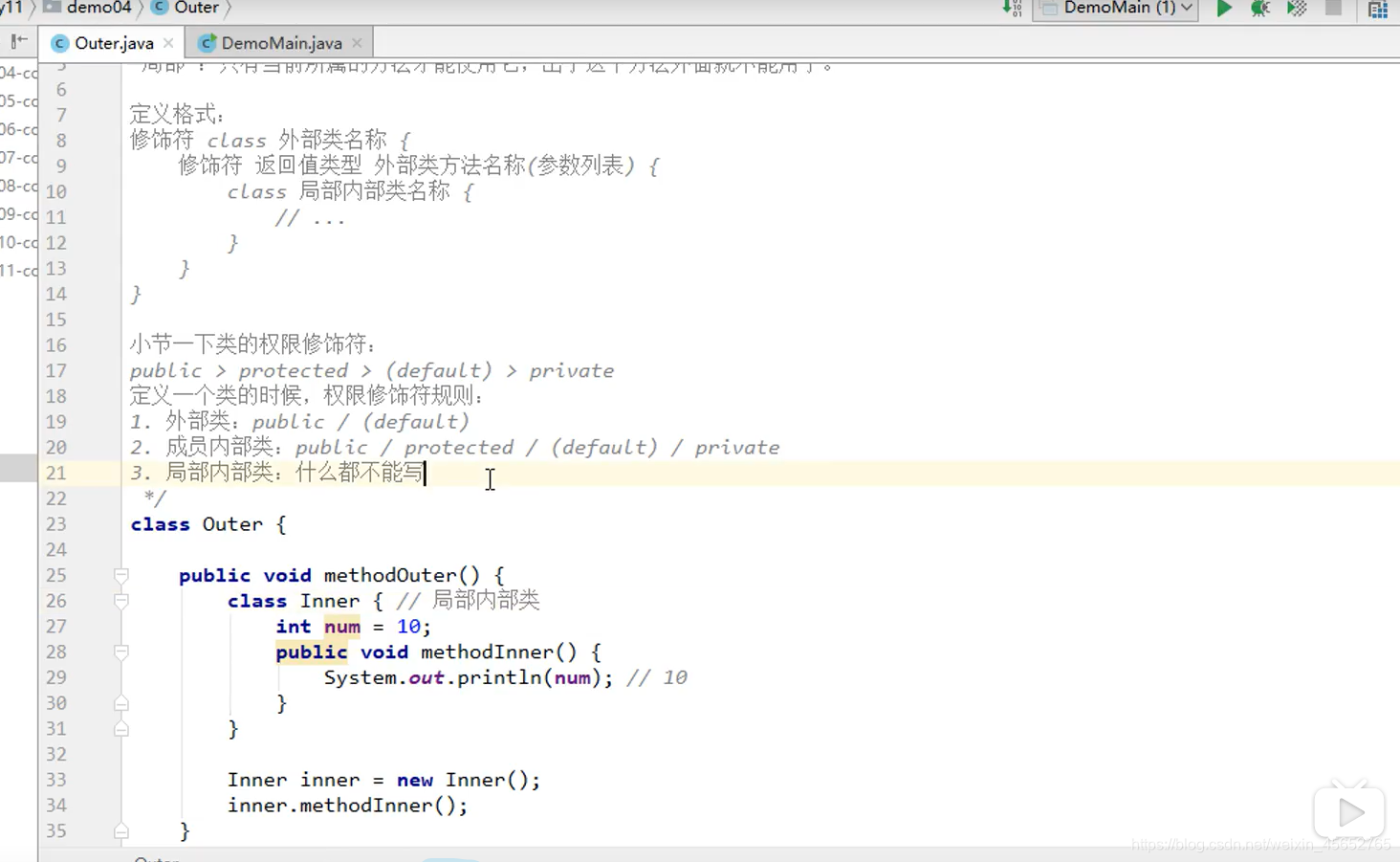Open the DemoMain (1) run configuration dropdown
The width and height of the screenshot is (1400, 862).
(1116, 9)
